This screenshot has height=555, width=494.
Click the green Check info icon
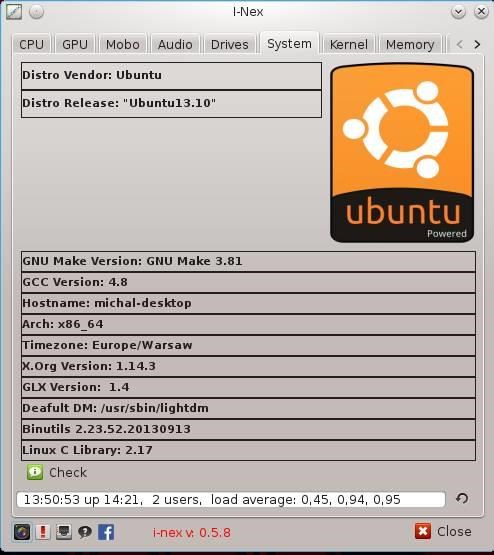(35, 472)
